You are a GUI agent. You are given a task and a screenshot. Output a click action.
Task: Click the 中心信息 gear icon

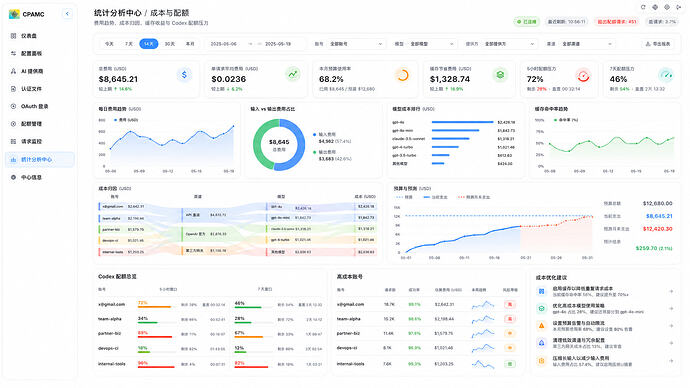(x=13, y=177)
